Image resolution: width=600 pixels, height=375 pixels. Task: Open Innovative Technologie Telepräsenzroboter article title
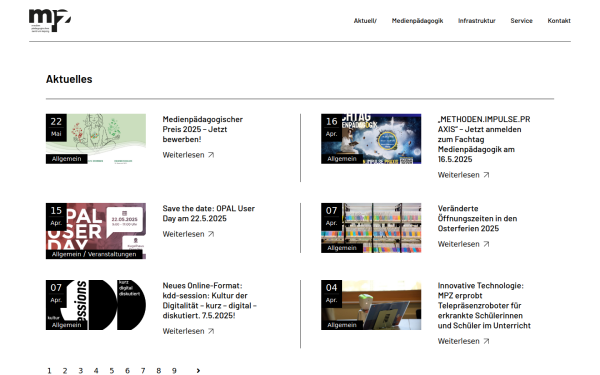484,305
